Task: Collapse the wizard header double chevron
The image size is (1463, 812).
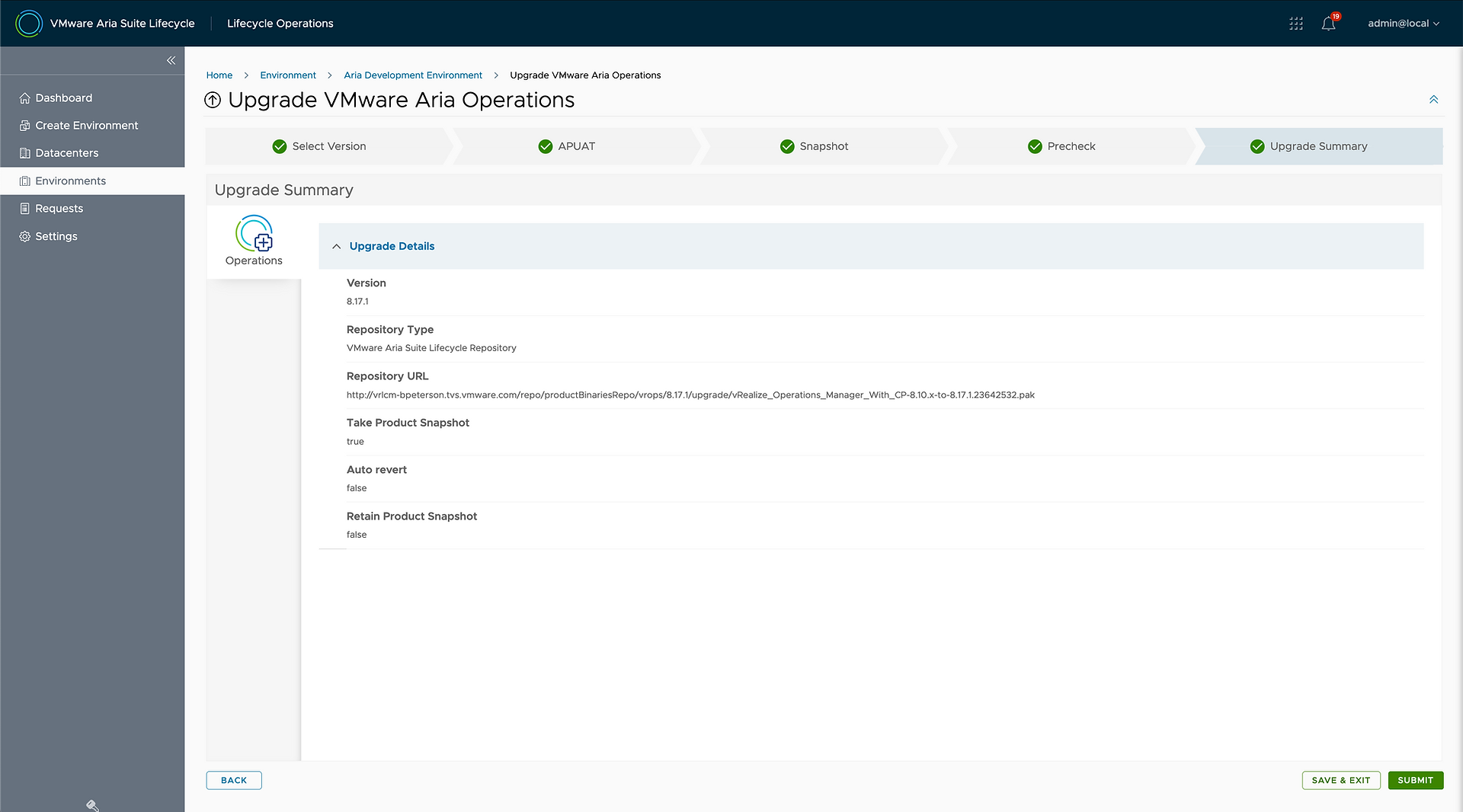Action: pos(1433,100)
